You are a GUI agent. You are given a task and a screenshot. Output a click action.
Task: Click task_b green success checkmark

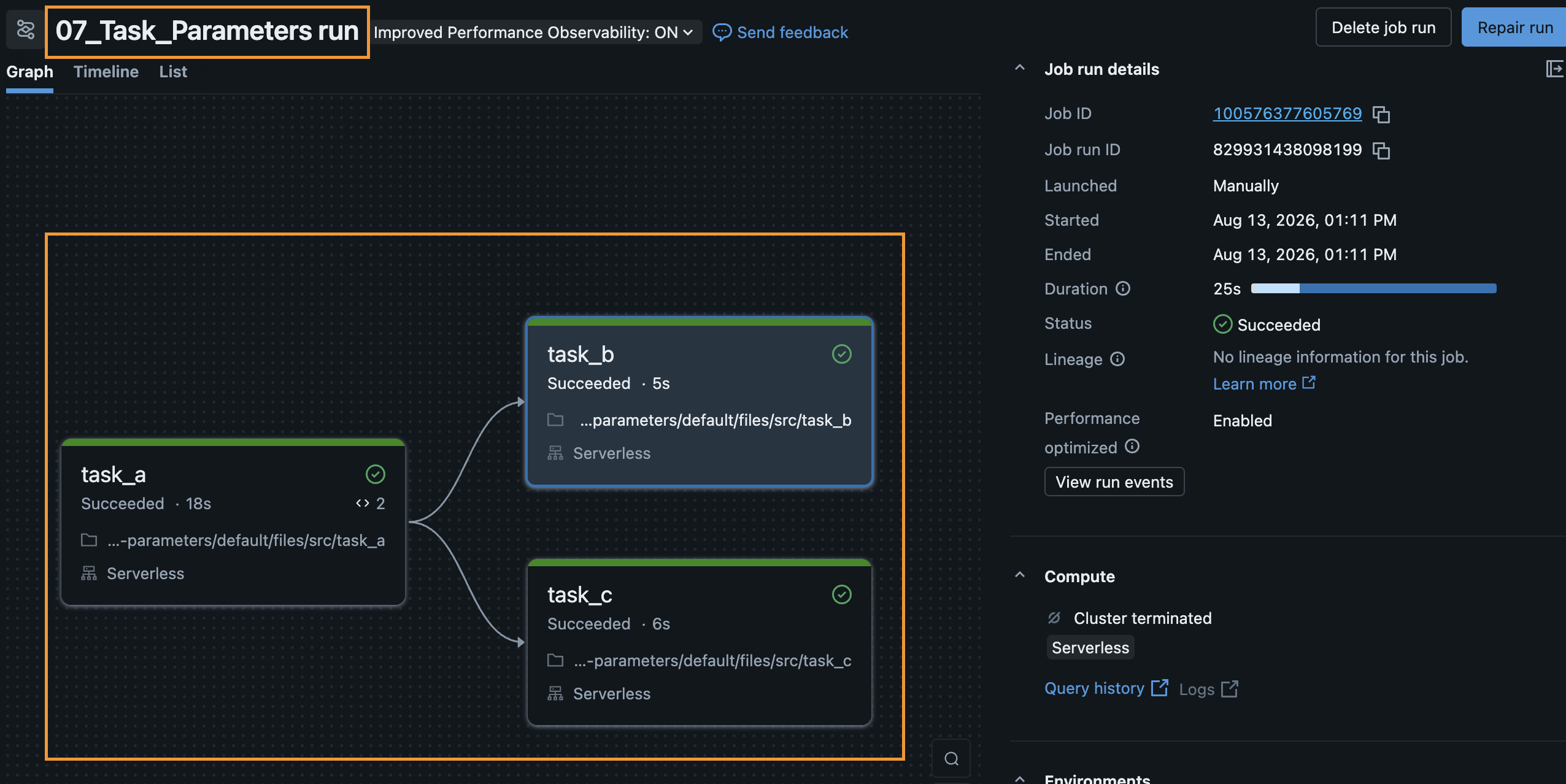click(841, 354)
